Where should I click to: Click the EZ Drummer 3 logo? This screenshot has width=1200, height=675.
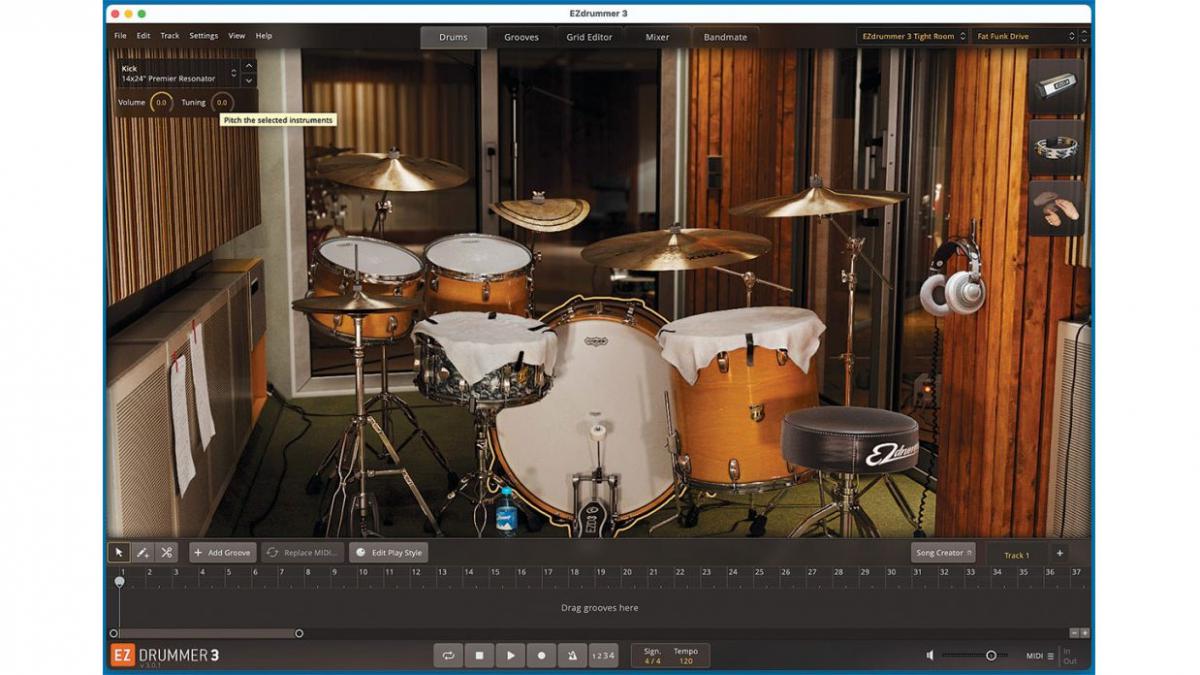pos(165,655)
